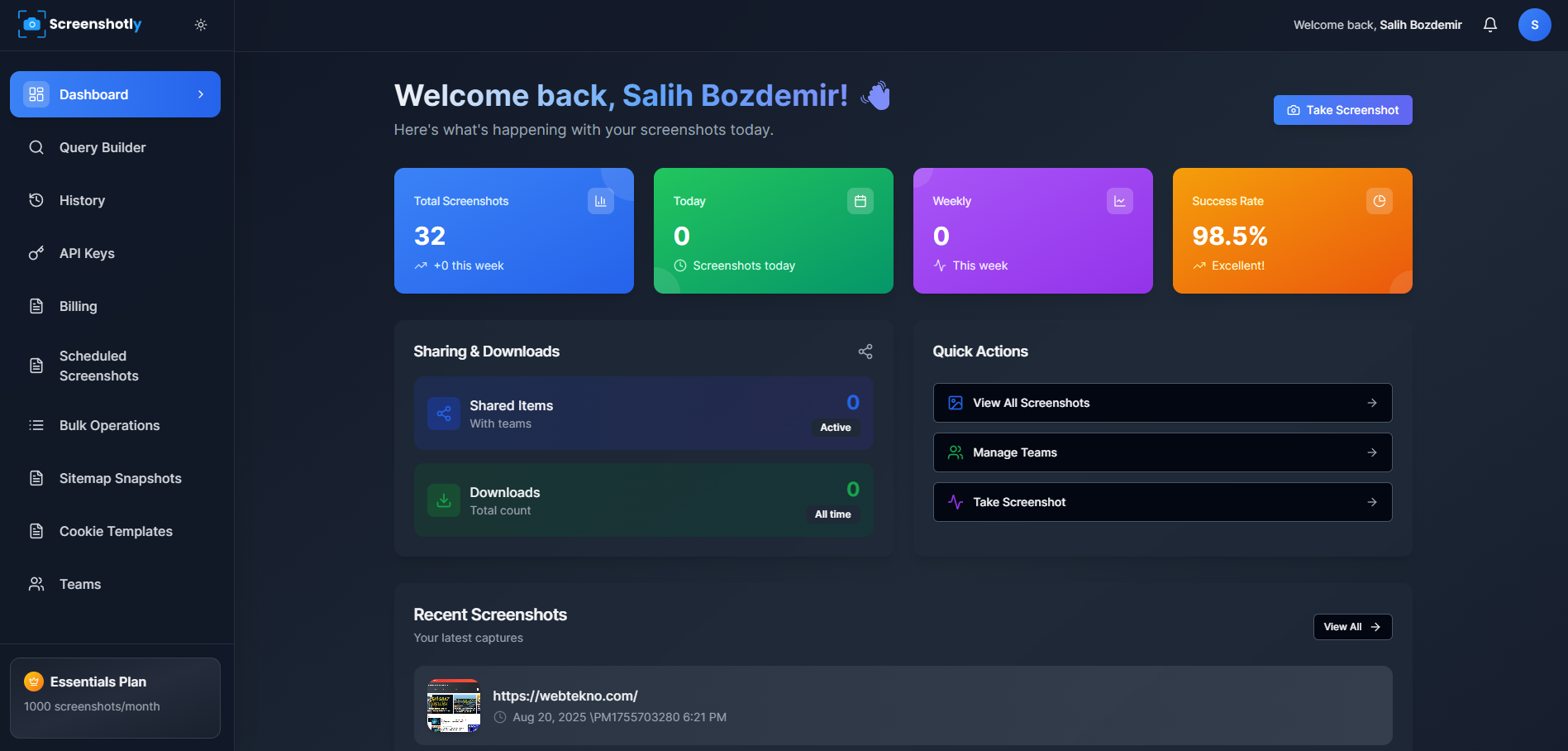Click the bar chart icon on Total Screenshots
Screen dimensions: 1568x751
click(600, 201)
